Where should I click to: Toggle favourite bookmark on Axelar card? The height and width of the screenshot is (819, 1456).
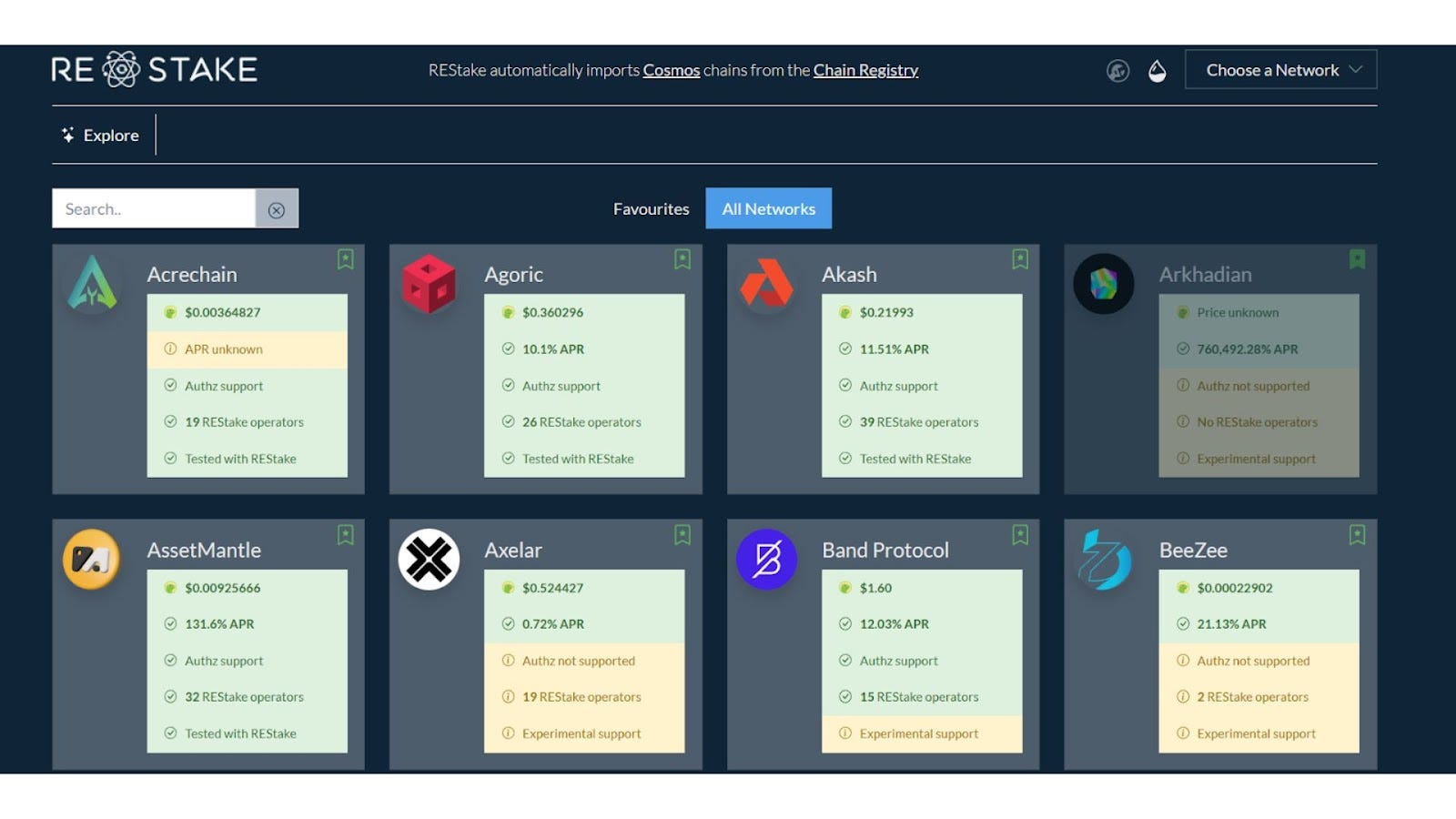point(682,535)
